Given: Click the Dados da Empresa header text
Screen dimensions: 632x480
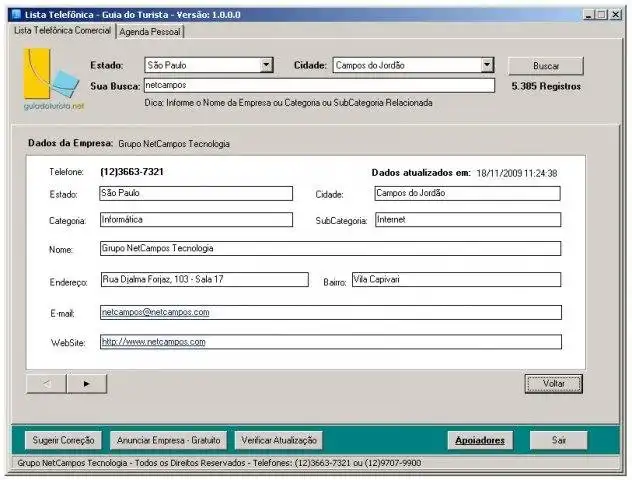Looking at the screenshot, I should 70,143.
